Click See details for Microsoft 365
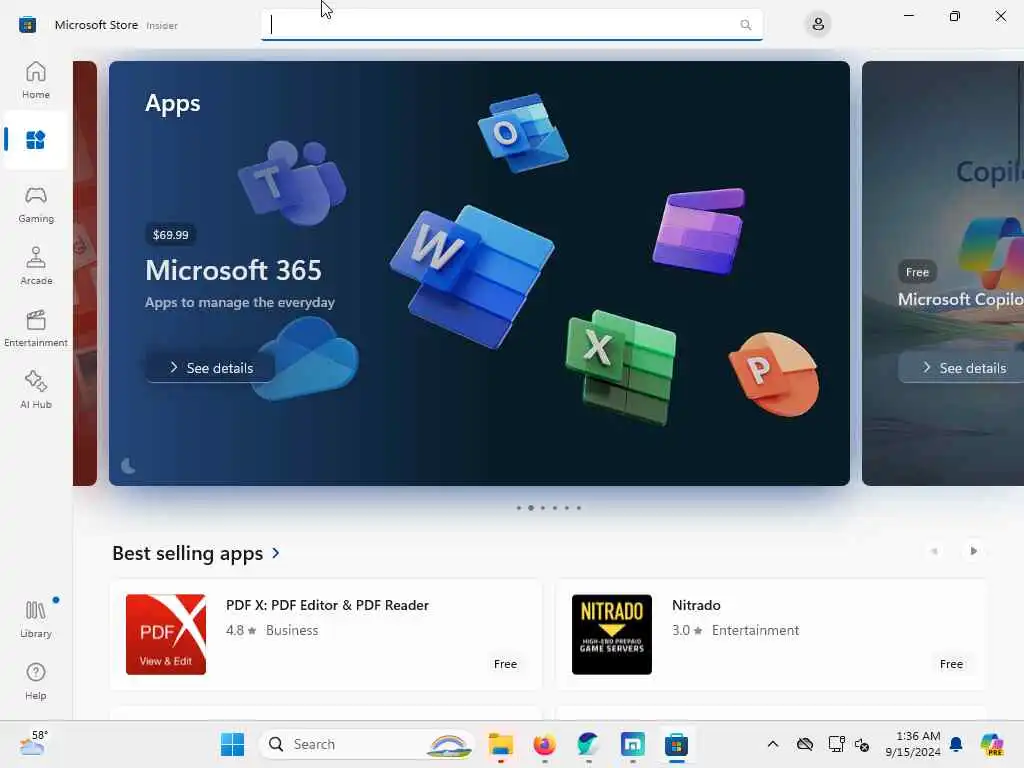The width and height of the screenshot is (1024, 768). [210, 368]
